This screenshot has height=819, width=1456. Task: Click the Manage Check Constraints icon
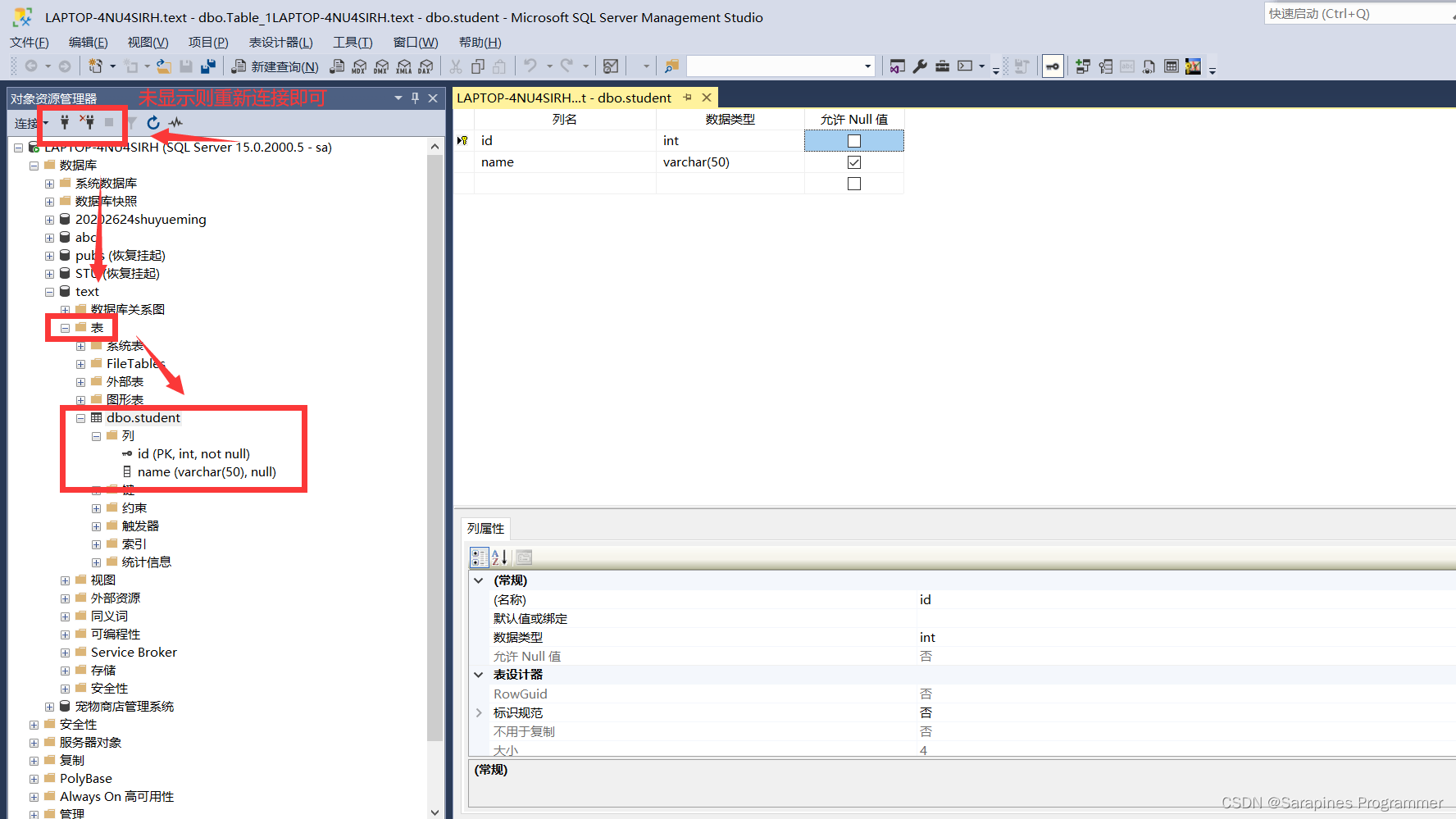(1172, 66)
